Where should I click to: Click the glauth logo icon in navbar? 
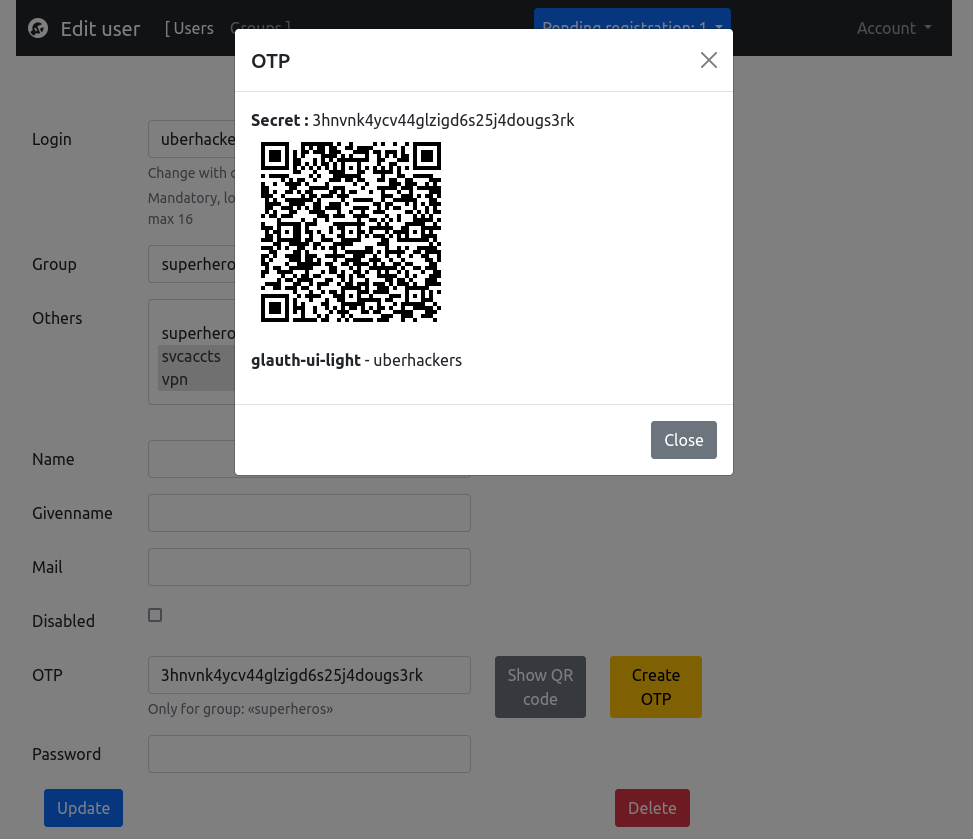(38, 29)
